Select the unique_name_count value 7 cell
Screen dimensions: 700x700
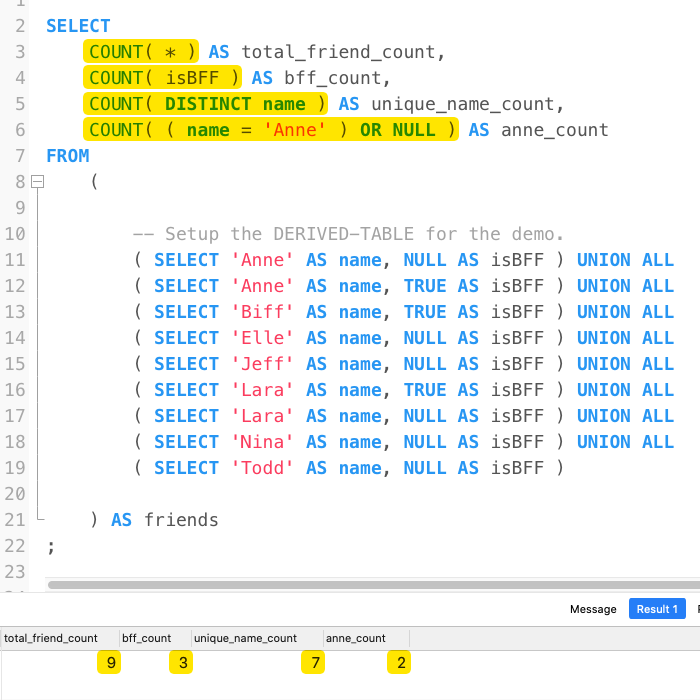pos(313,662)
